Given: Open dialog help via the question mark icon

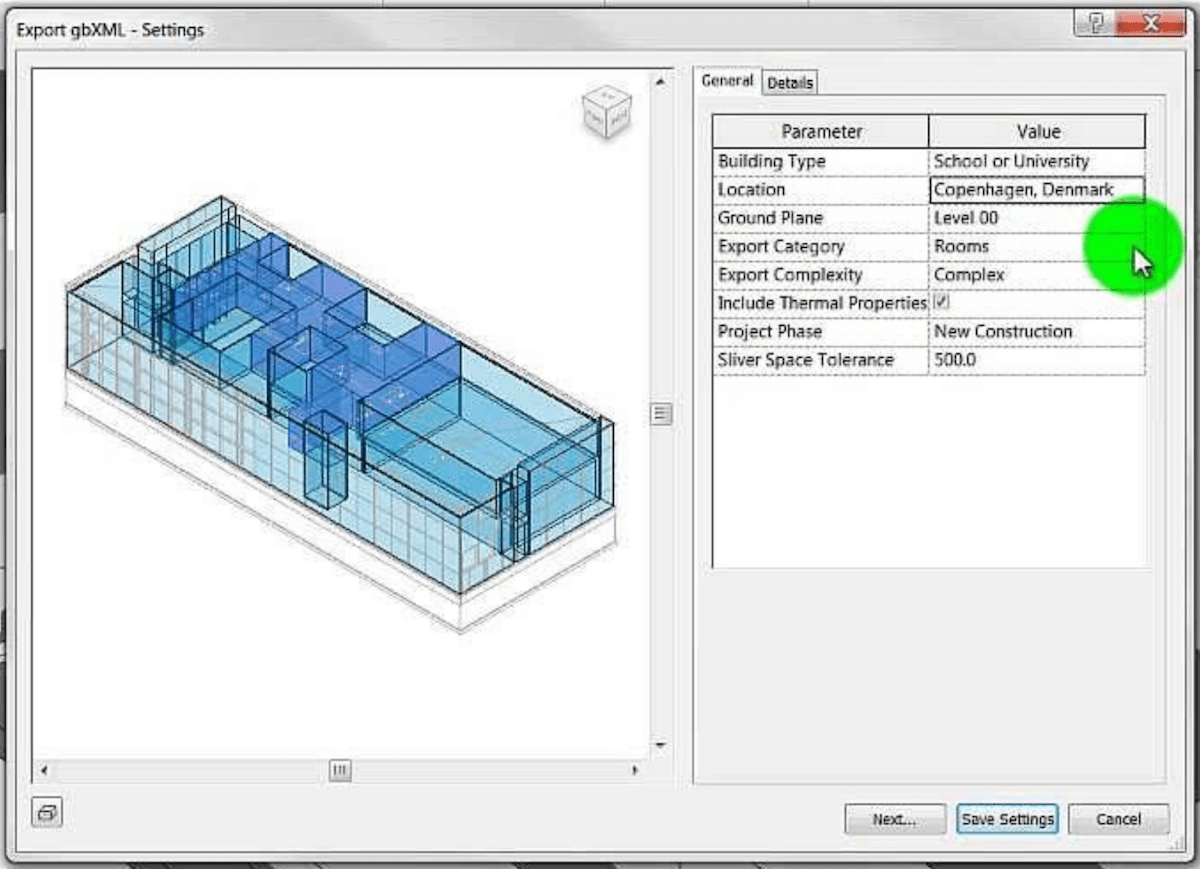Looking at the screenshot, I should tap(1096, 23).
